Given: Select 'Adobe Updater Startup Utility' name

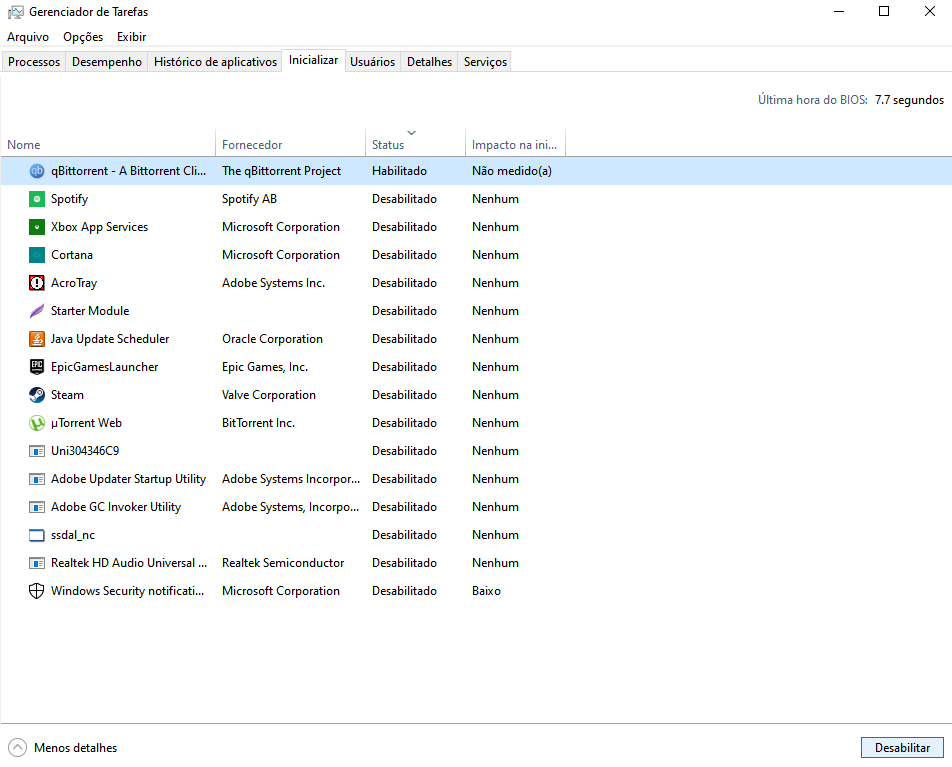Looking at the screenshot, I should (x=129, y=479).
